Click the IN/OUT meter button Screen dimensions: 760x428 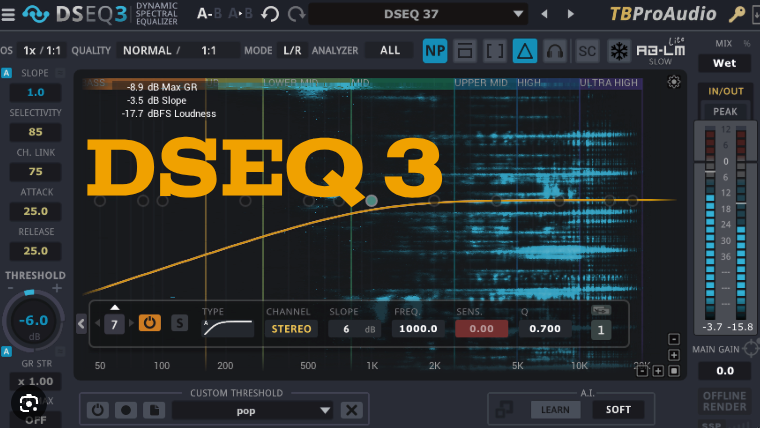tap(726, 91)
